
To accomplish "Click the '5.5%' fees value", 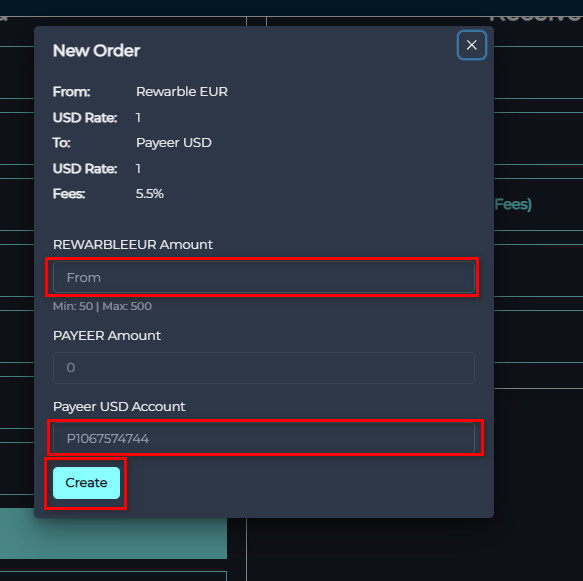I will 149,194.
